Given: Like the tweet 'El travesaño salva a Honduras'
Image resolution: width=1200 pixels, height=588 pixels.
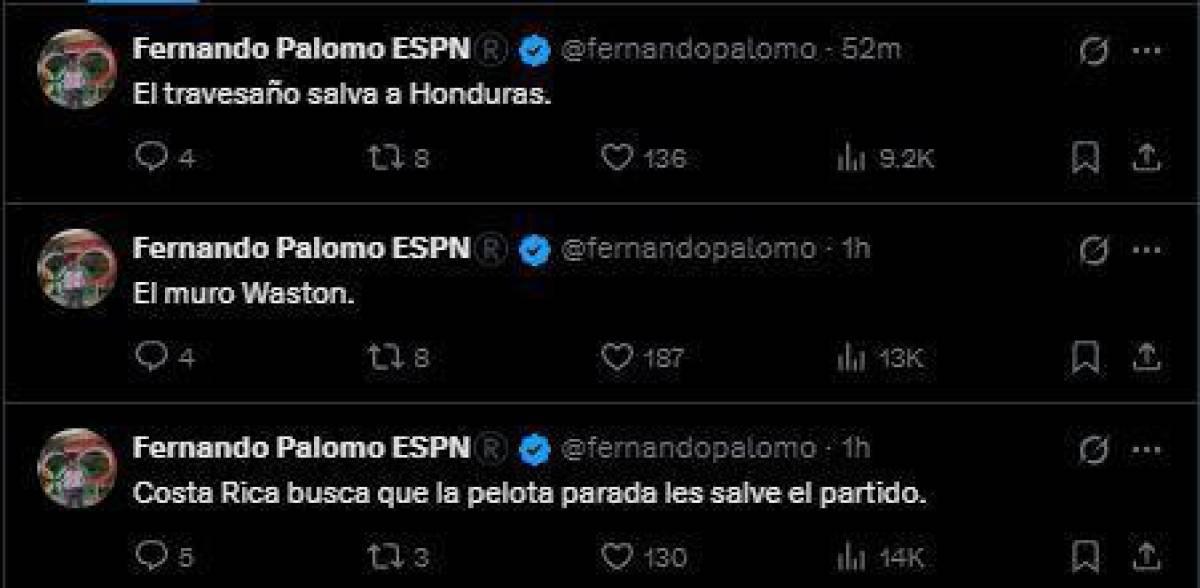Looking at the screenshot, I should pos(620,157).
